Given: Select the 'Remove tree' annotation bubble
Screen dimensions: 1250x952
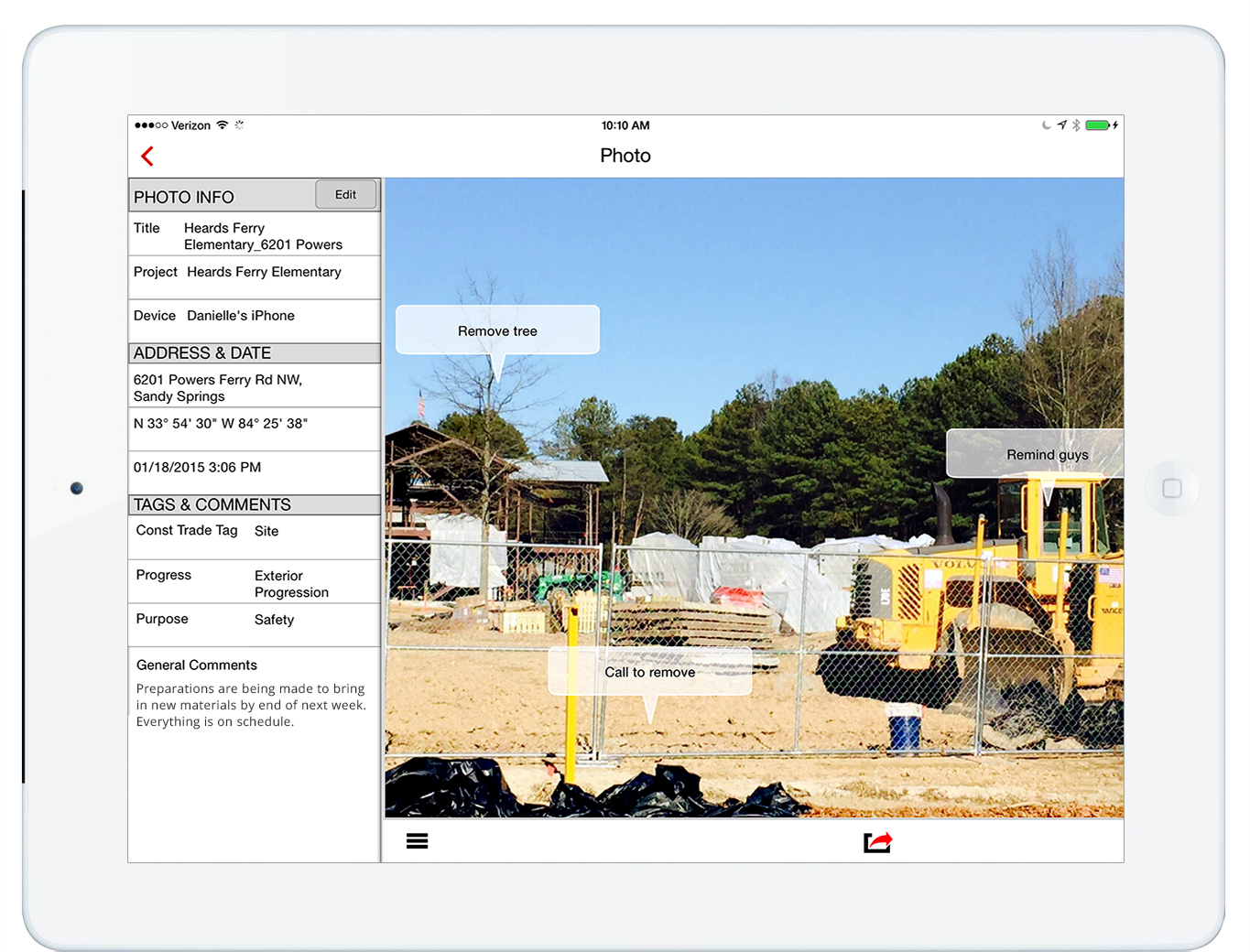Looking at the screenshot, I should click(497, 330).
